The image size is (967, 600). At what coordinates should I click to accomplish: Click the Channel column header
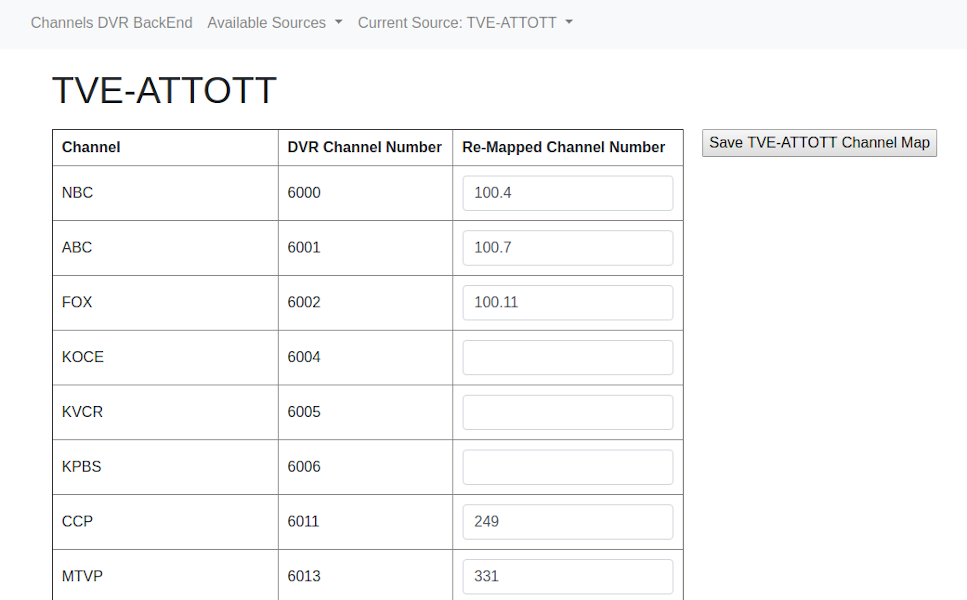pos(91,148)
